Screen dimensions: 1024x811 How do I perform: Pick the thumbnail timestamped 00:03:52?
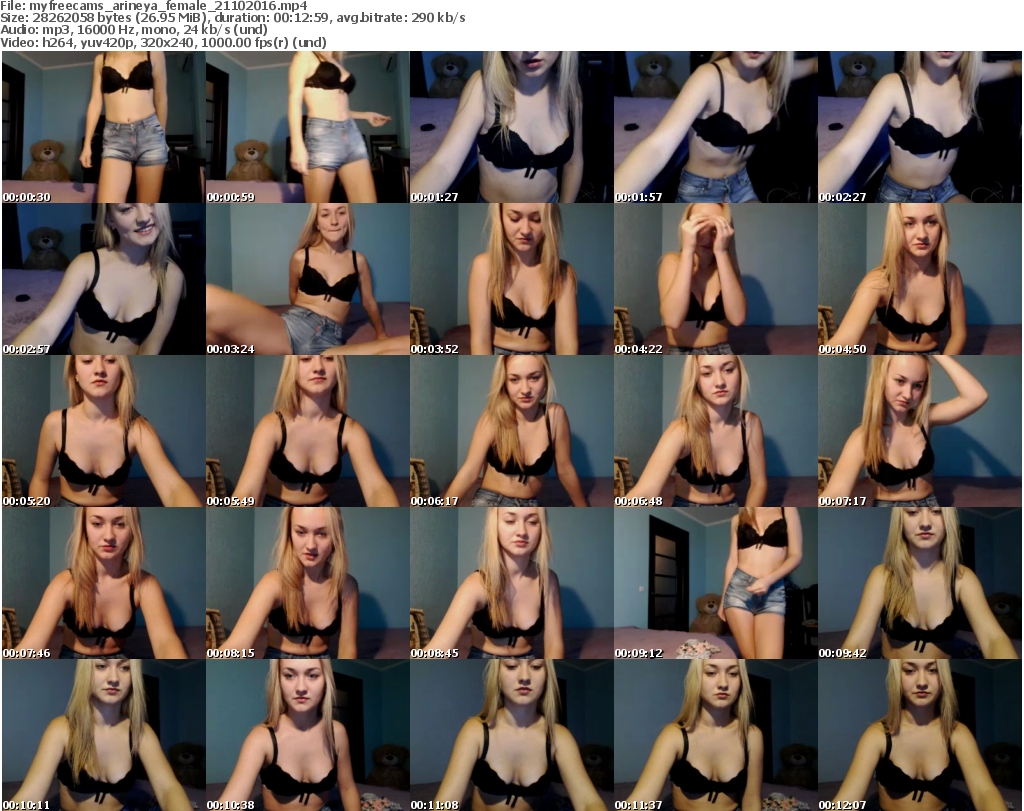[x=511, y=279]
